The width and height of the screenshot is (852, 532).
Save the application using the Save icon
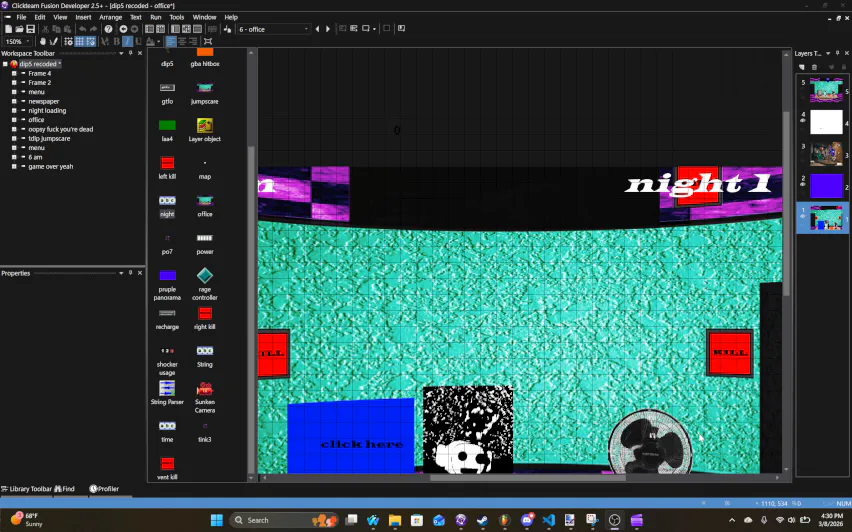click(30, 29)
